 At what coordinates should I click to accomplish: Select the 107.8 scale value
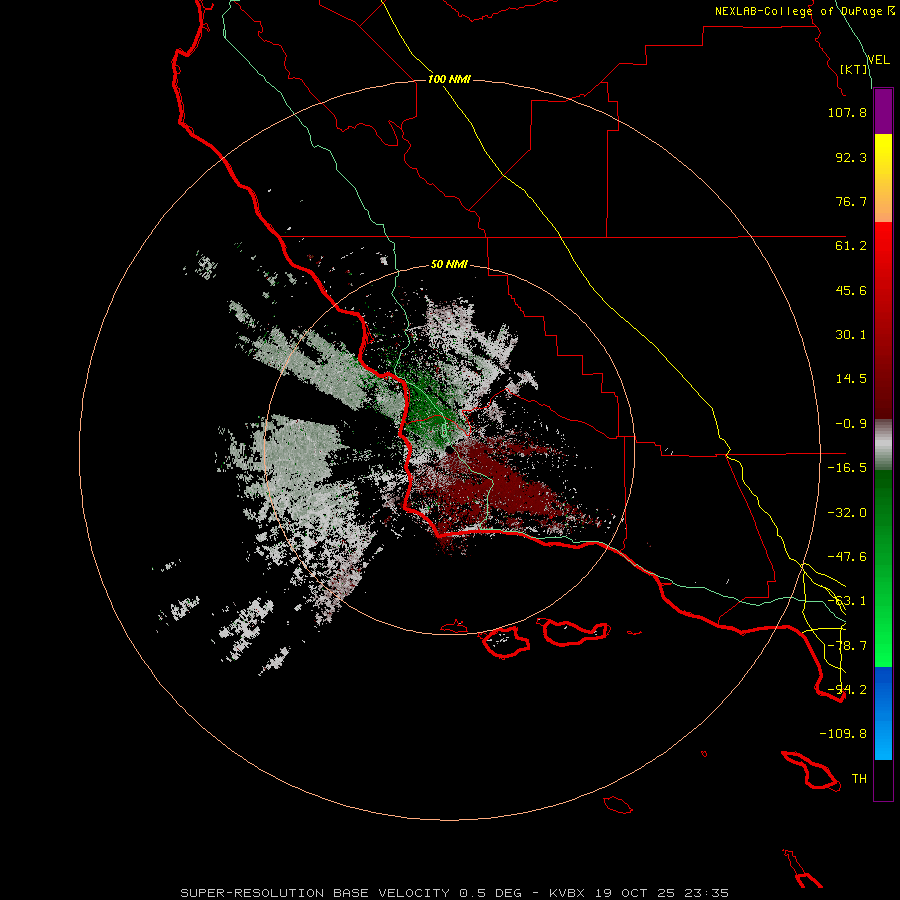coord(847,112)
